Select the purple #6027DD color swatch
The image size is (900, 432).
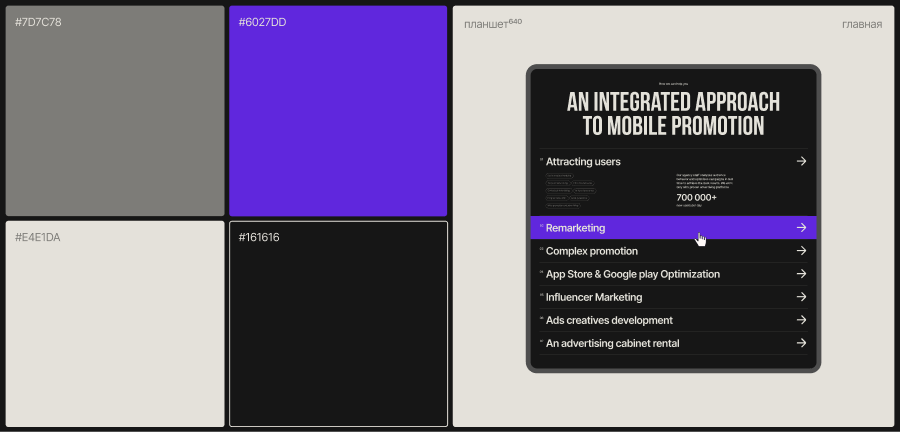(338, 111)
